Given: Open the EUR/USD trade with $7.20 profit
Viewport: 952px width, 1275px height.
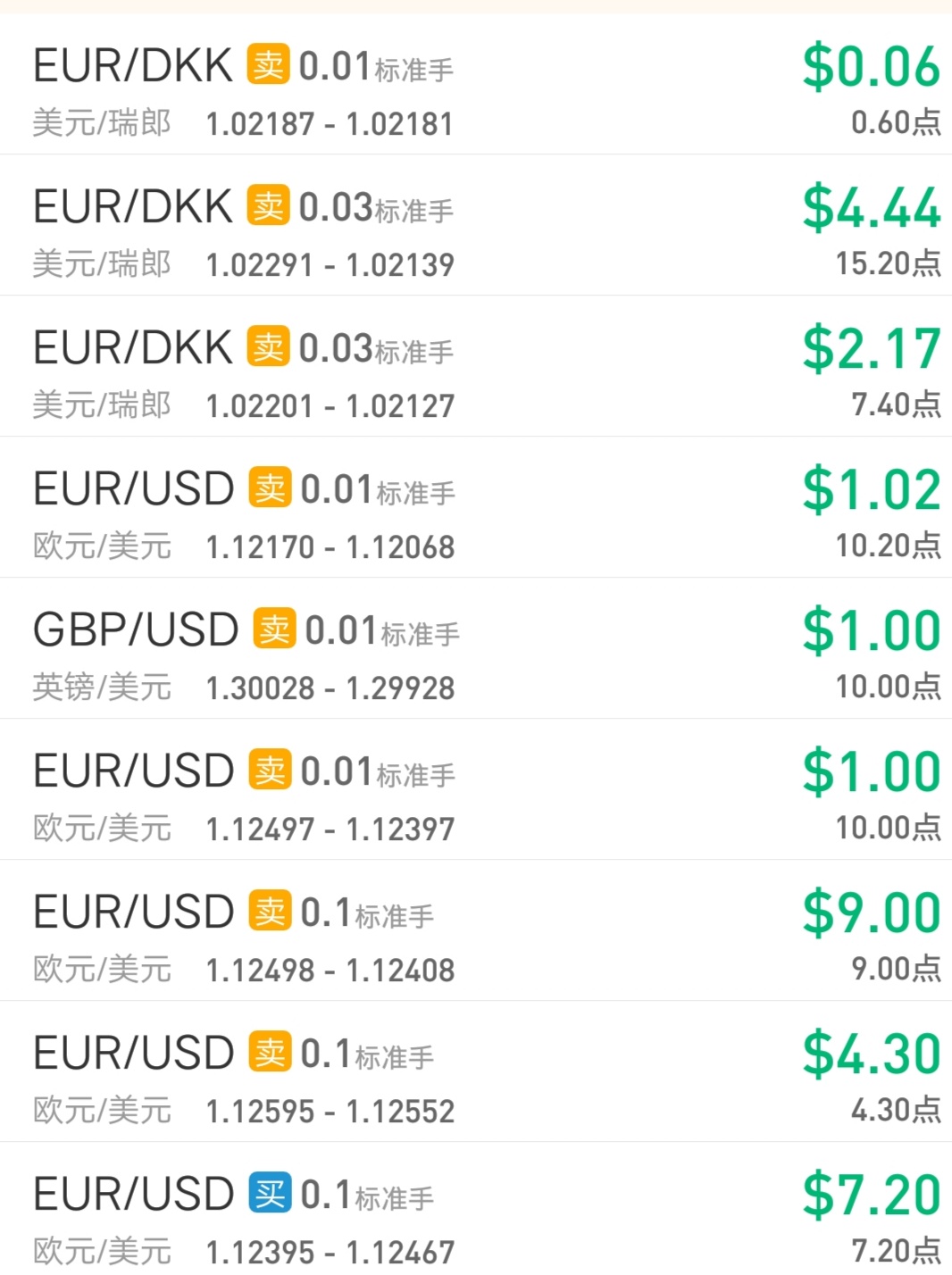Looking at the screenshot, I should tap(476, 1209).
